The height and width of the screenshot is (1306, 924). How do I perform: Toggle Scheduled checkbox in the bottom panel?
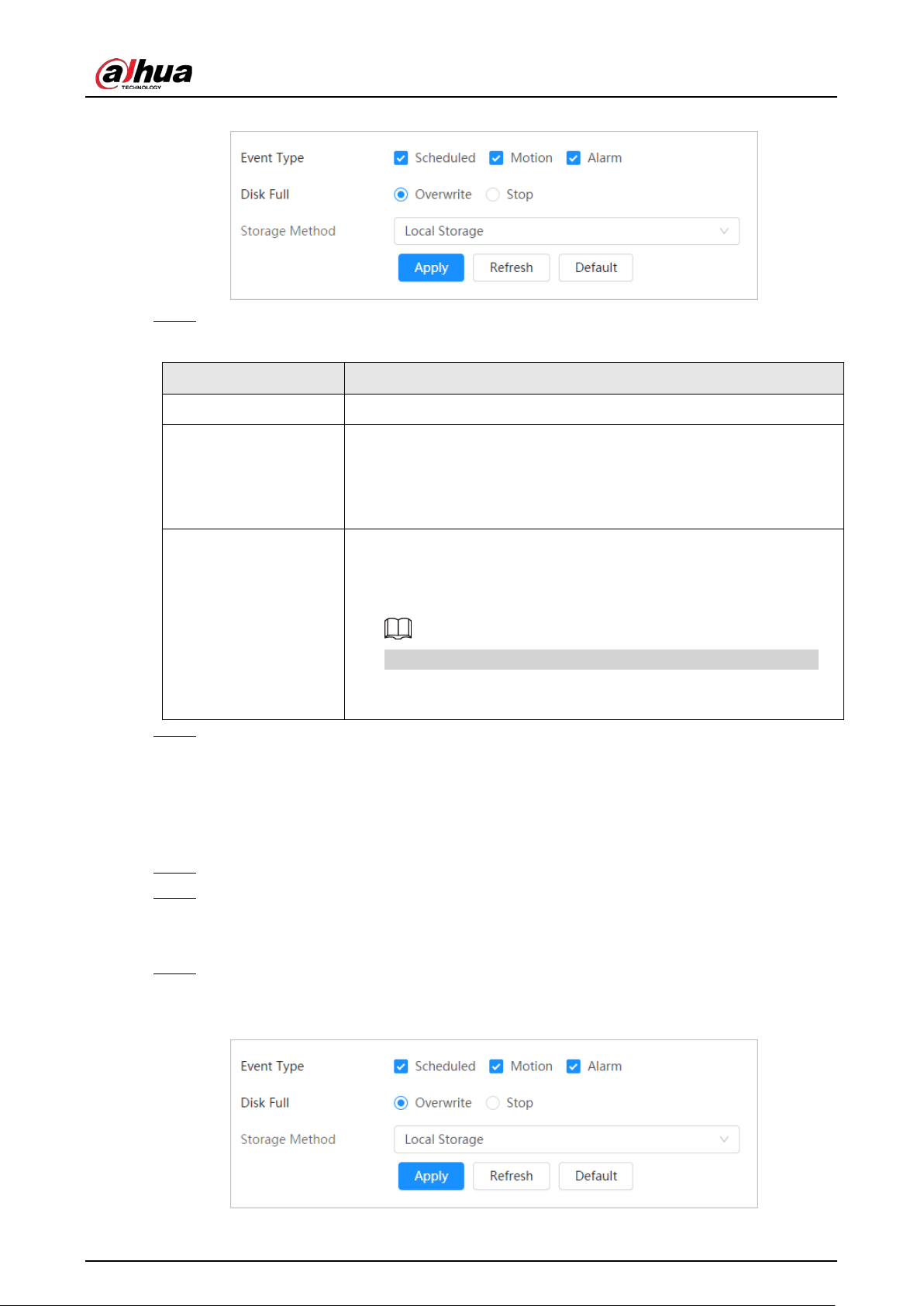[401, 1067]
